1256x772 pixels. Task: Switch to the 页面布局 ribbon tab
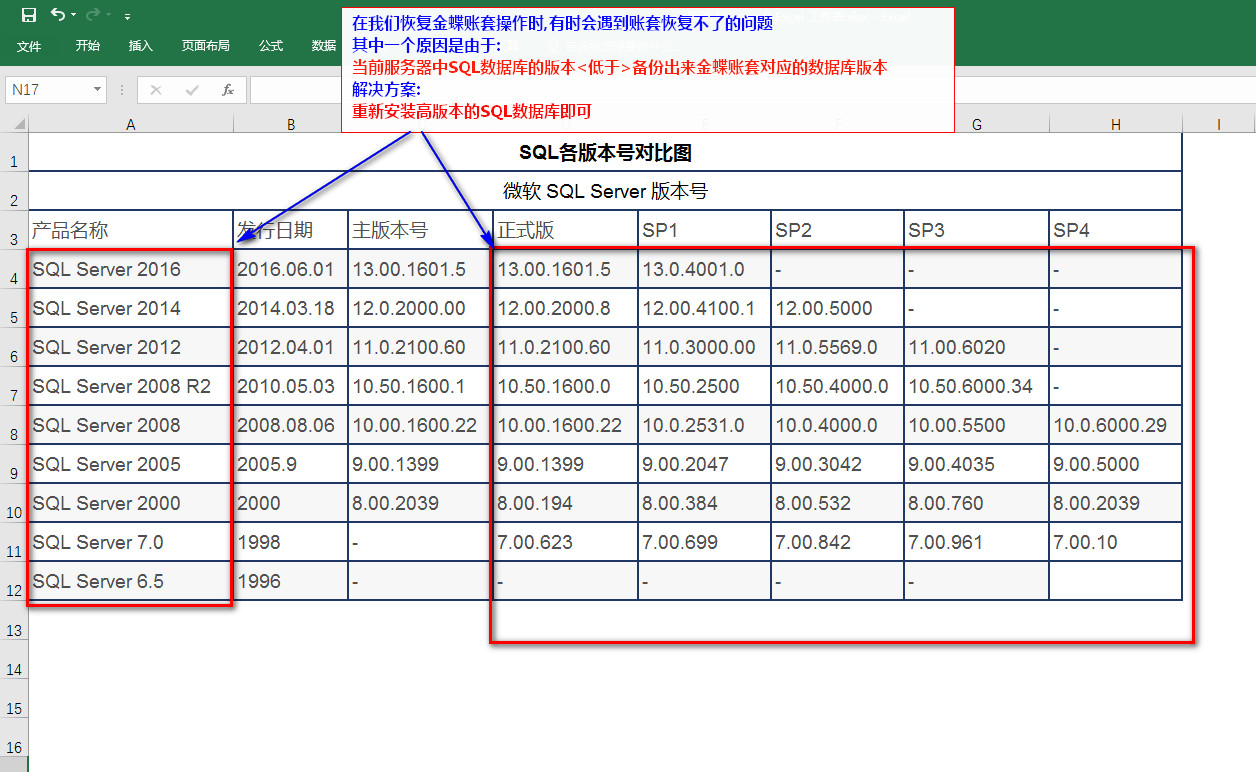pos(205,46)
